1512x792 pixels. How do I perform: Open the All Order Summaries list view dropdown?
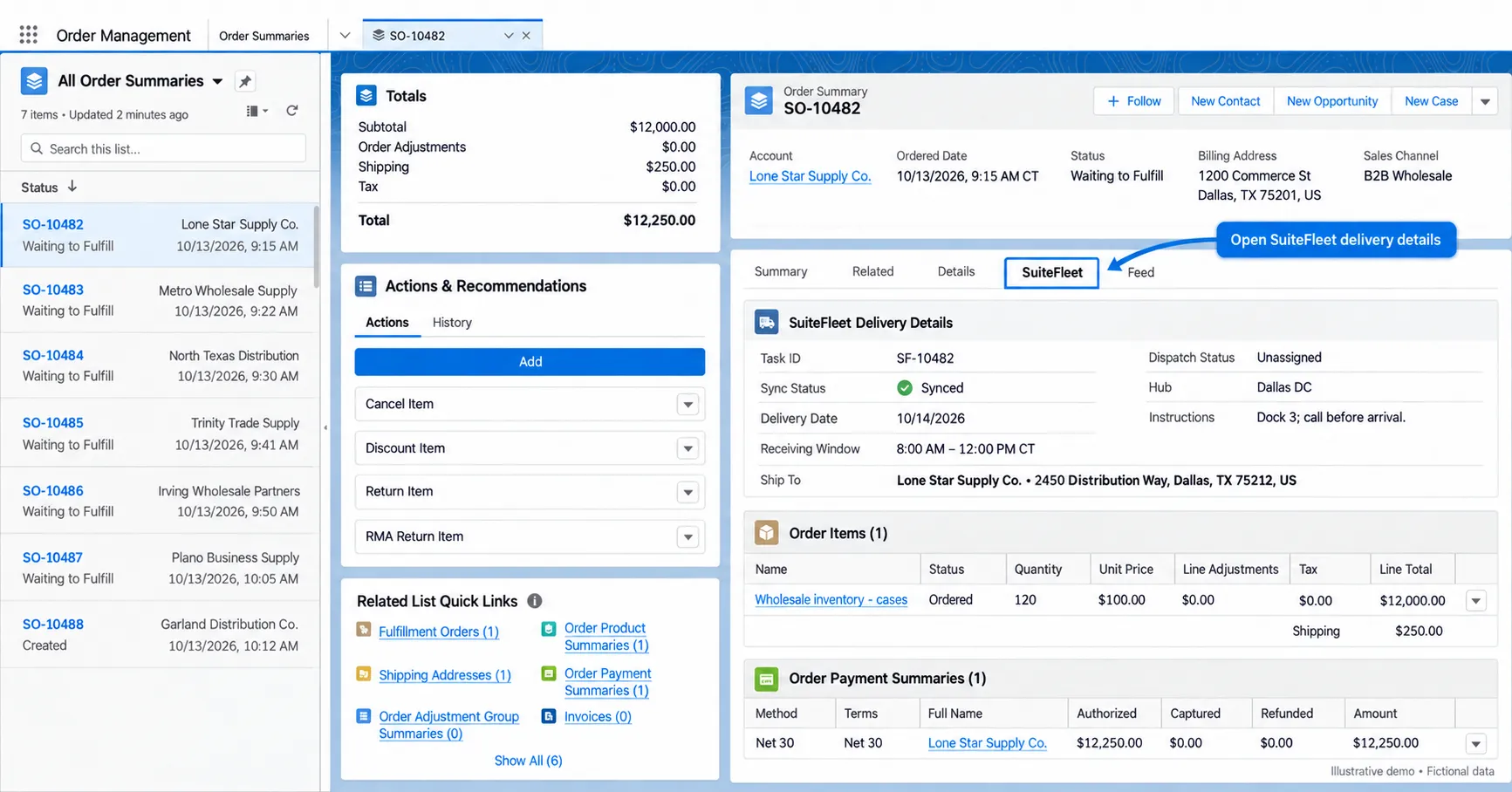217,81
